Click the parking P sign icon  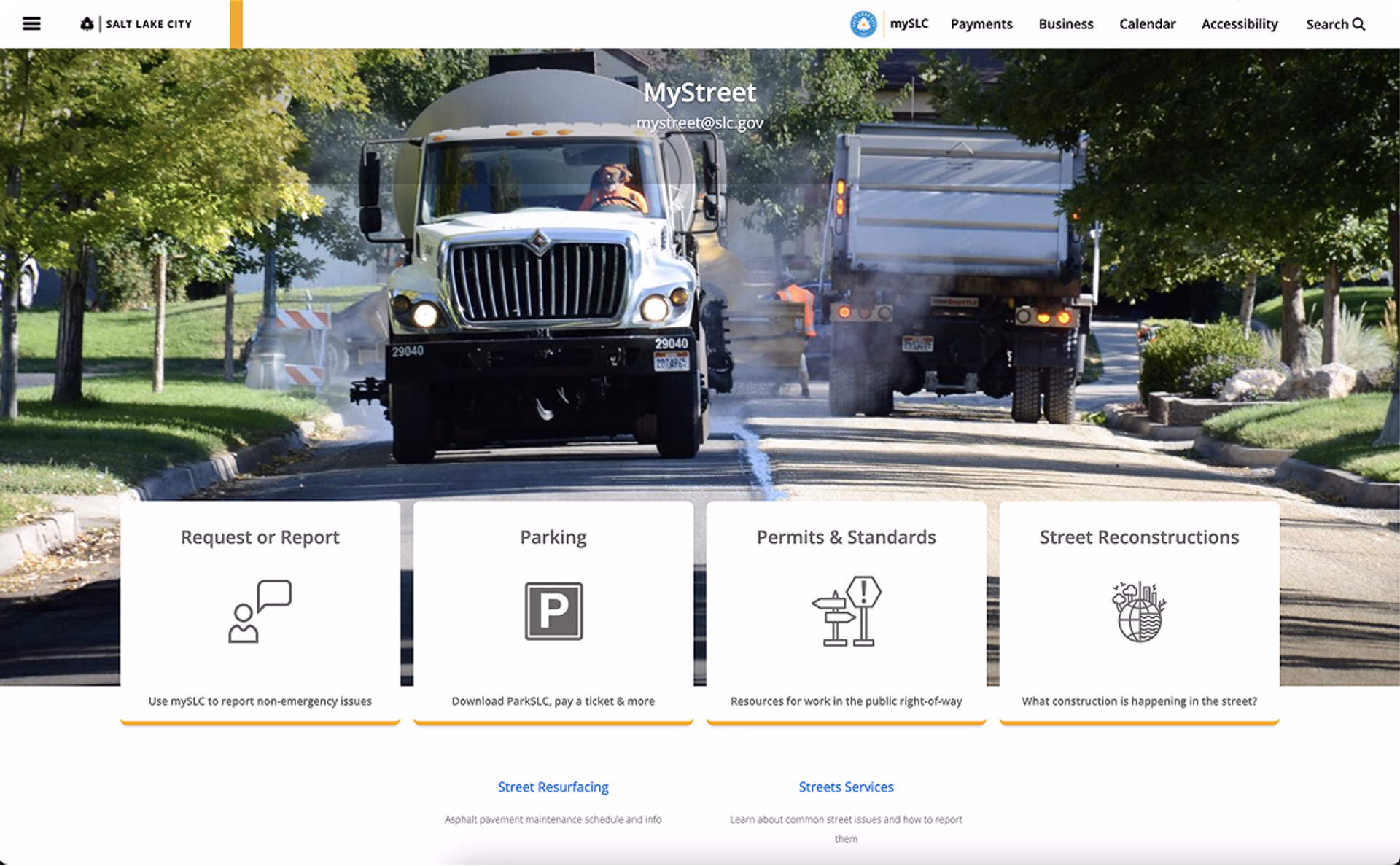[x=553, y=611]
